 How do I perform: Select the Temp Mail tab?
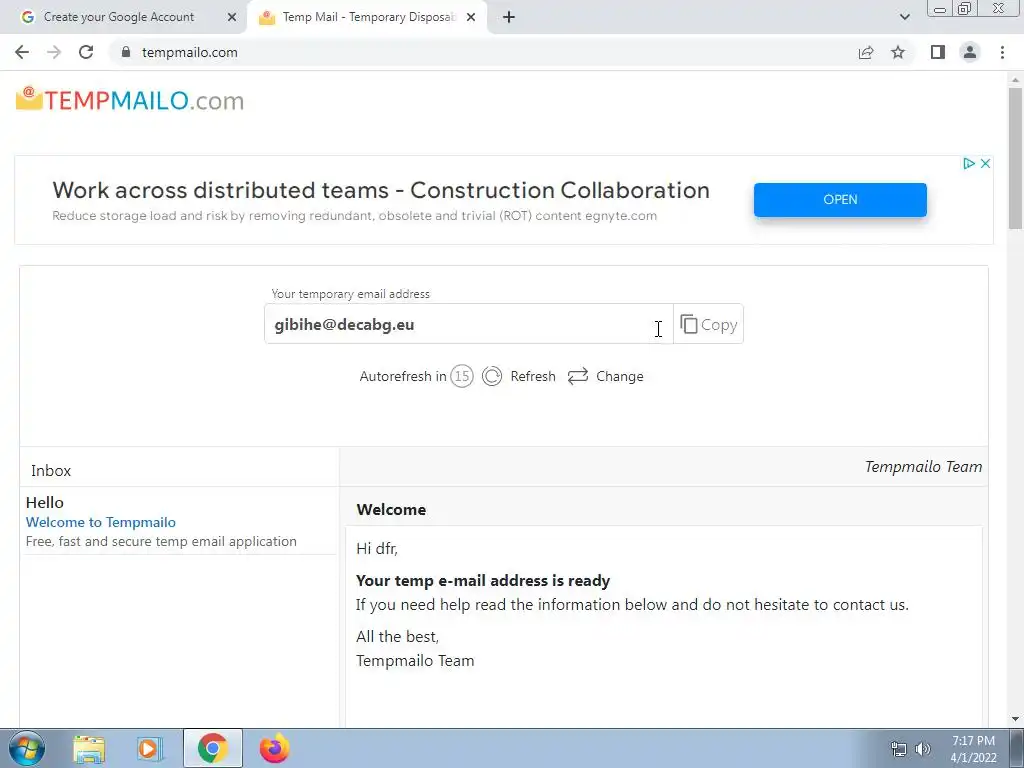tap(369, 17)
